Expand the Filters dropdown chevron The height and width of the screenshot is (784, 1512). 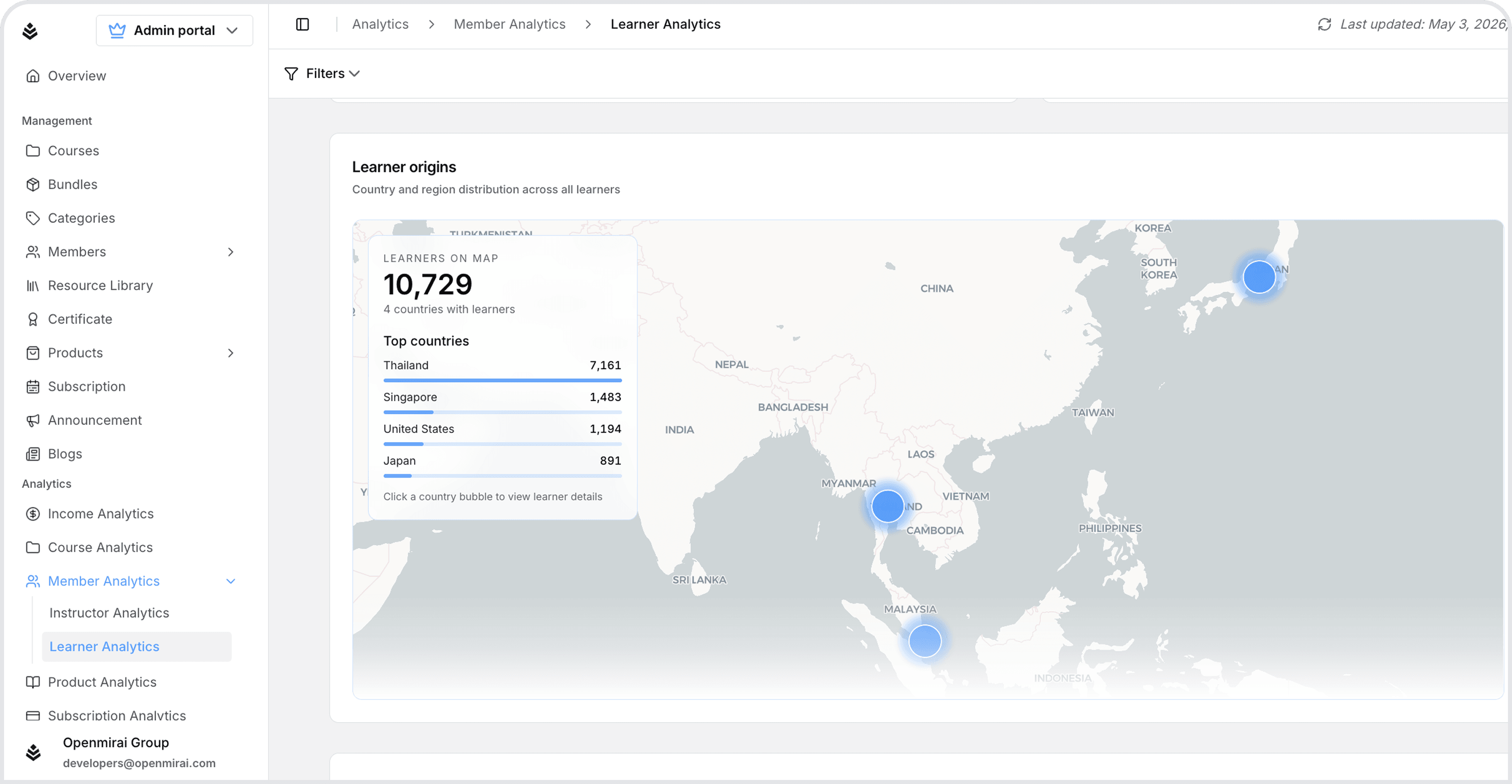click(354, 73)
